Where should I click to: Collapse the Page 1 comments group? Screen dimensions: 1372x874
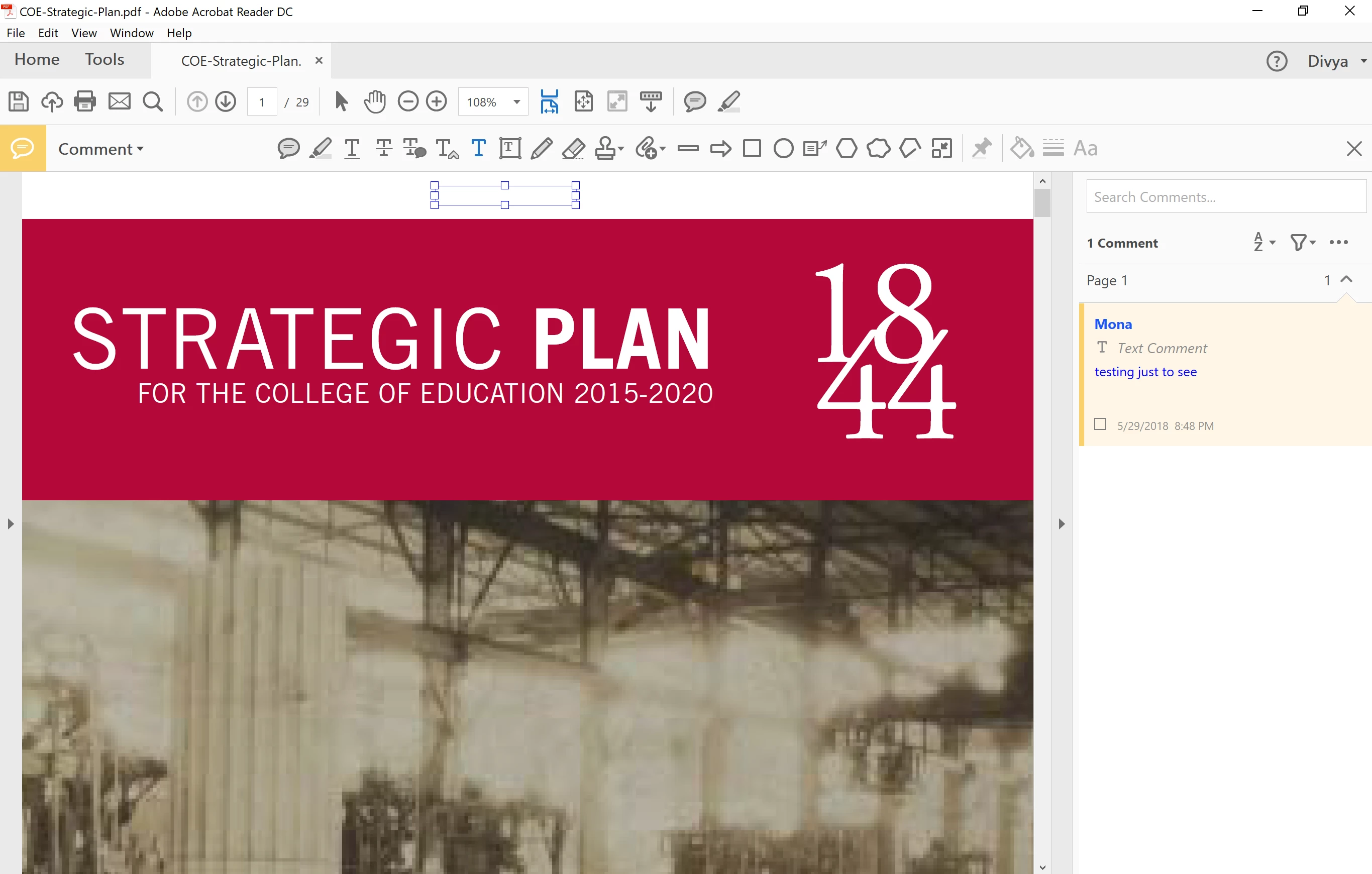(1346, 280)
